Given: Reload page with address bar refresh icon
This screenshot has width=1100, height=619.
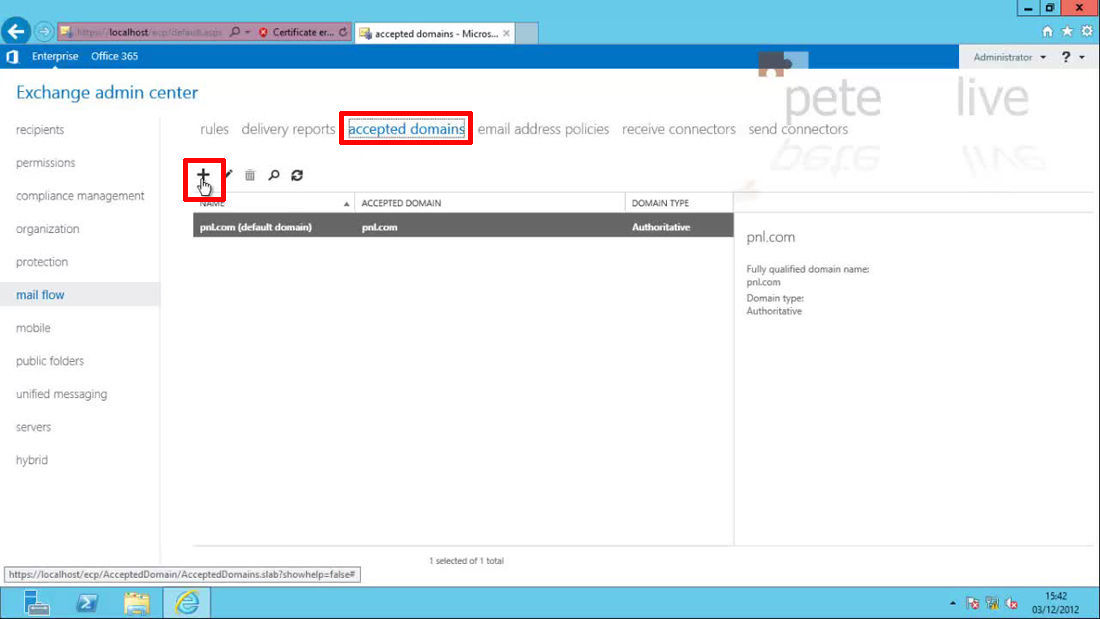Looking at the screenshot, I should 343,32.
